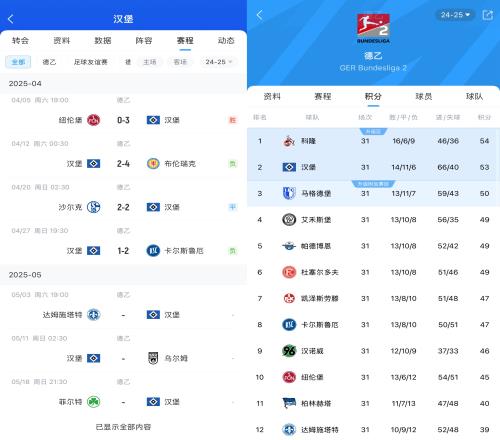The height and width of the screenshot is (440, 500).
Task: Tap the share icon beside season selector
Action: pos(487,15)
